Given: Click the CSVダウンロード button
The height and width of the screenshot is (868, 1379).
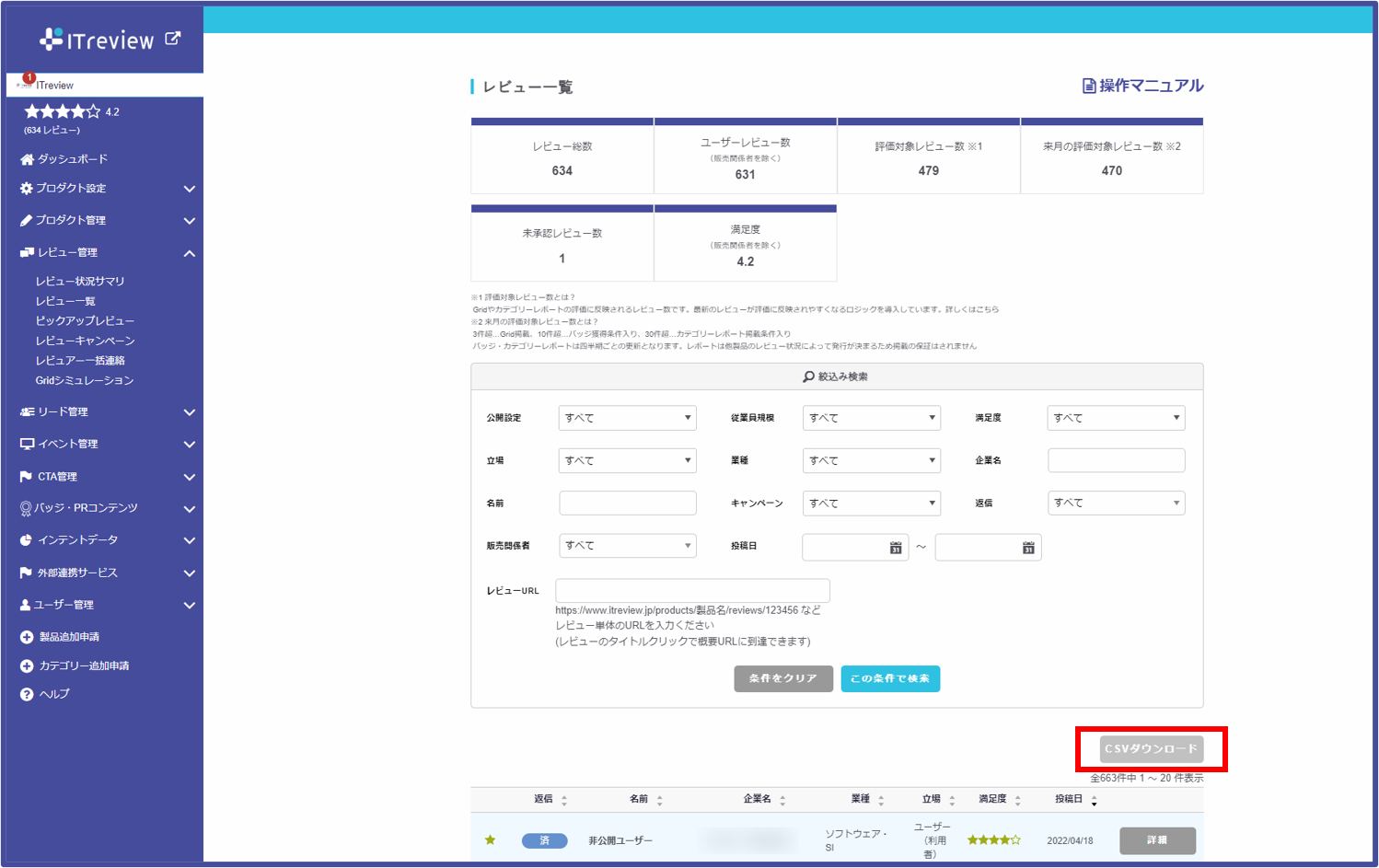Looking at the screenshot, I should click(1151, 748).
